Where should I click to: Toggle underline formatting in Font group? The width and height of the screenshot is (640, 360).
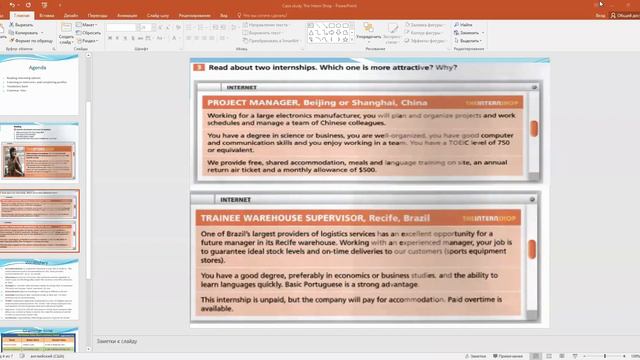click(x=125, y=38)
